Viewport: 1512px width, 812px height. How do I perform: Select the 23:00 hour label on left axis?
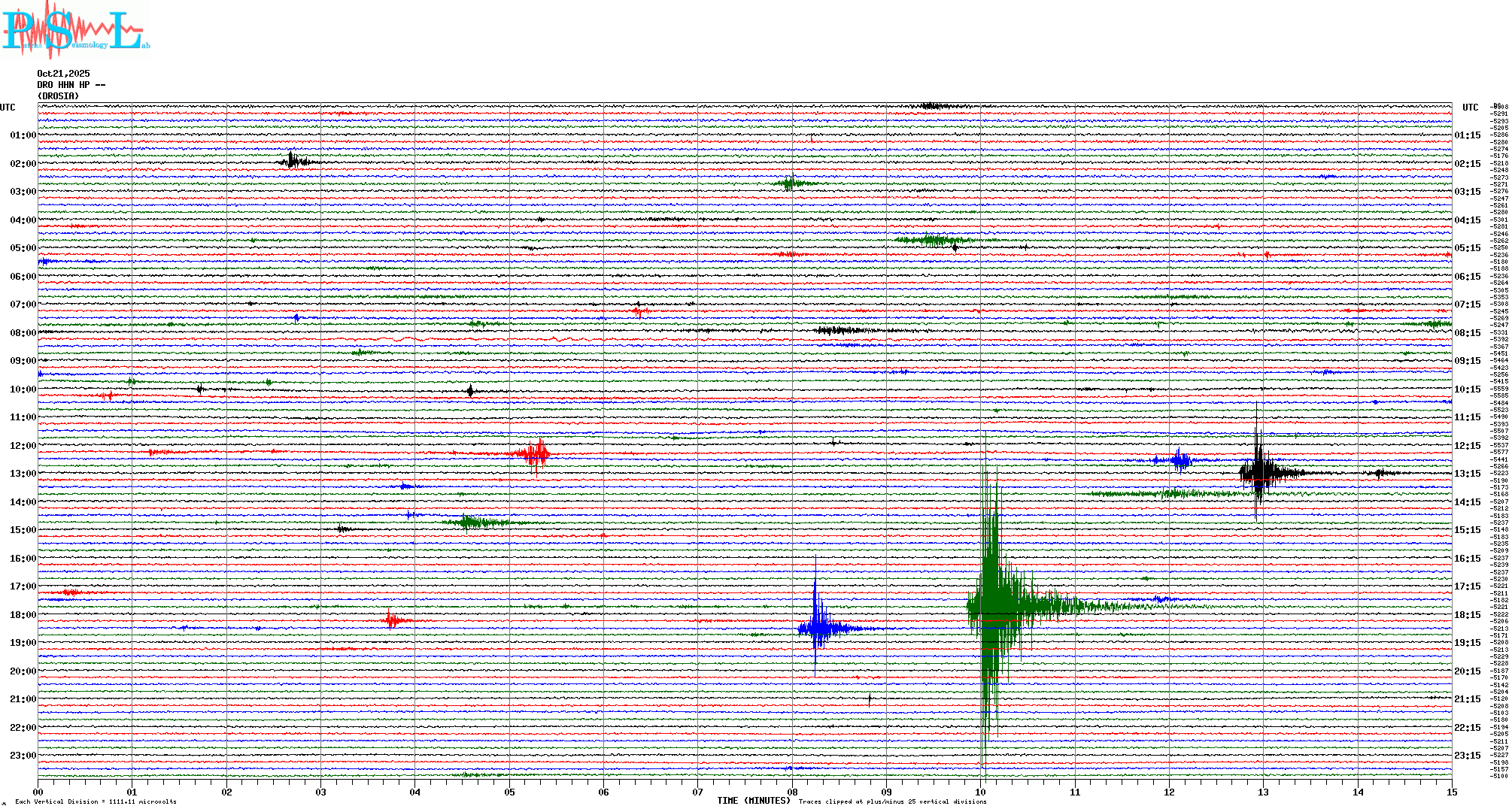tap(23, 756)
